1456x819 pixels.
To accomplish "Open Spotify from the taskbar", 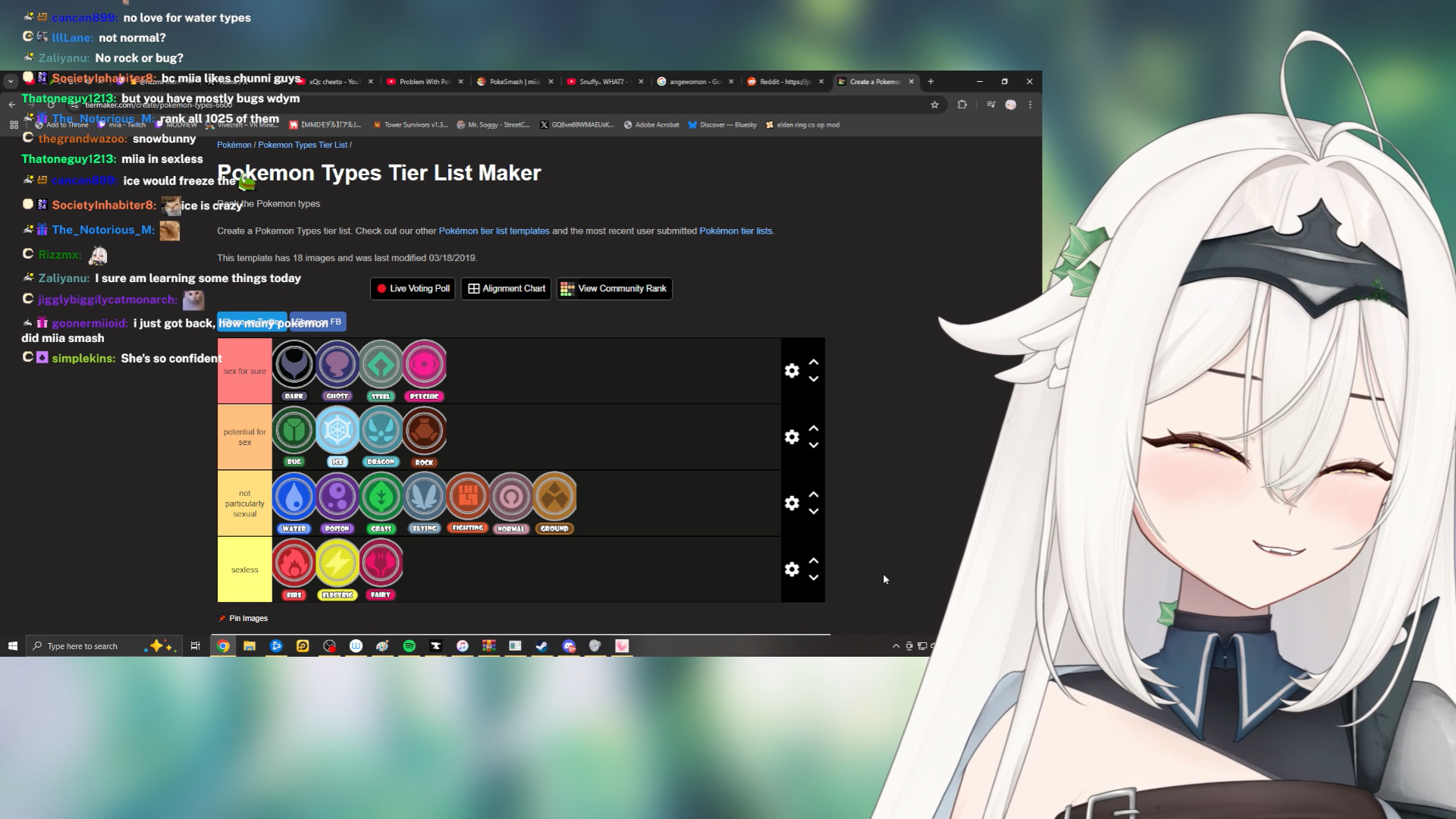I will click(409, 646).
